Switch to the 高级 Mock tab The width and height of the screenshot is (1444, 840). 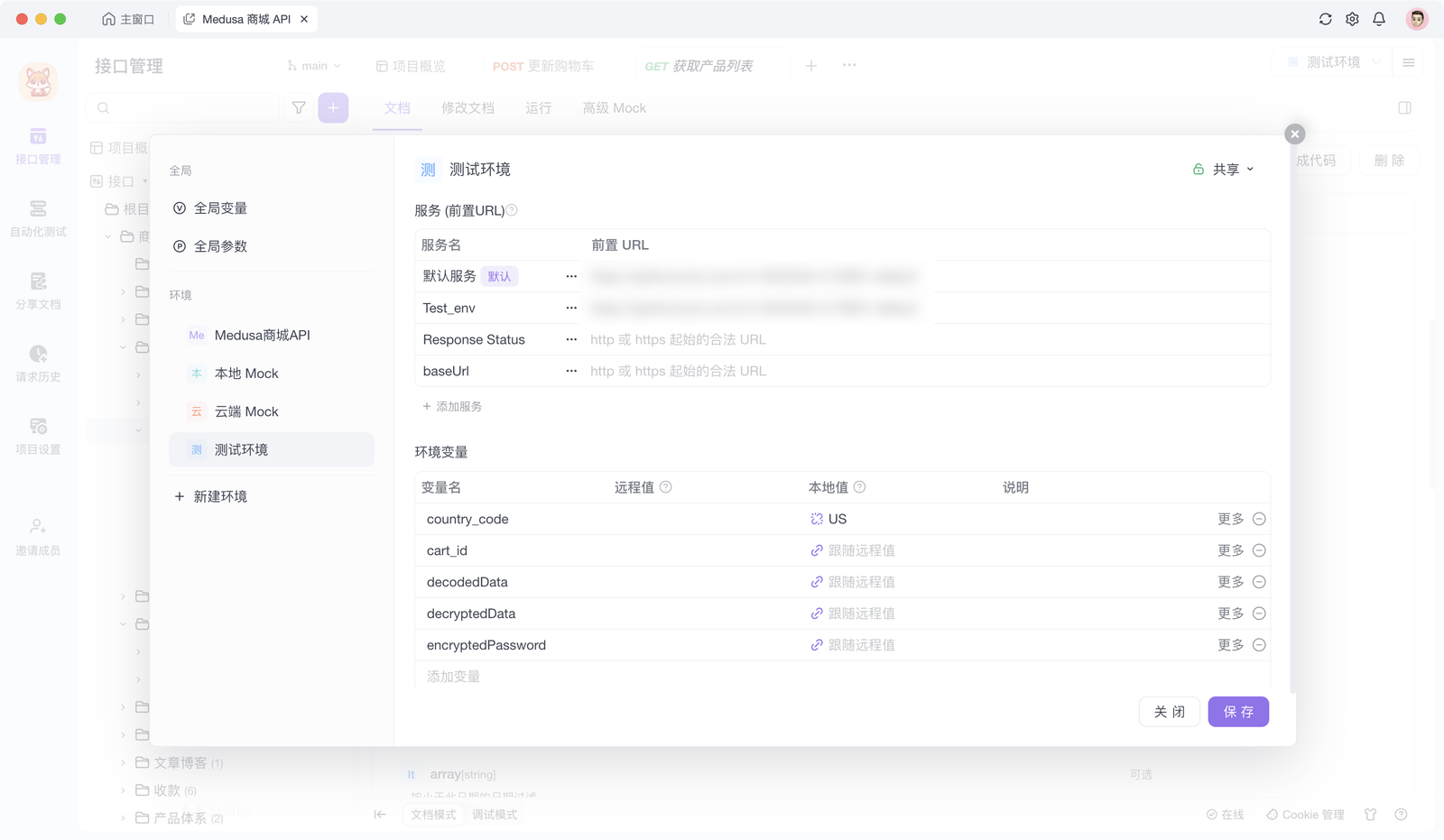(x=614, y=107)
